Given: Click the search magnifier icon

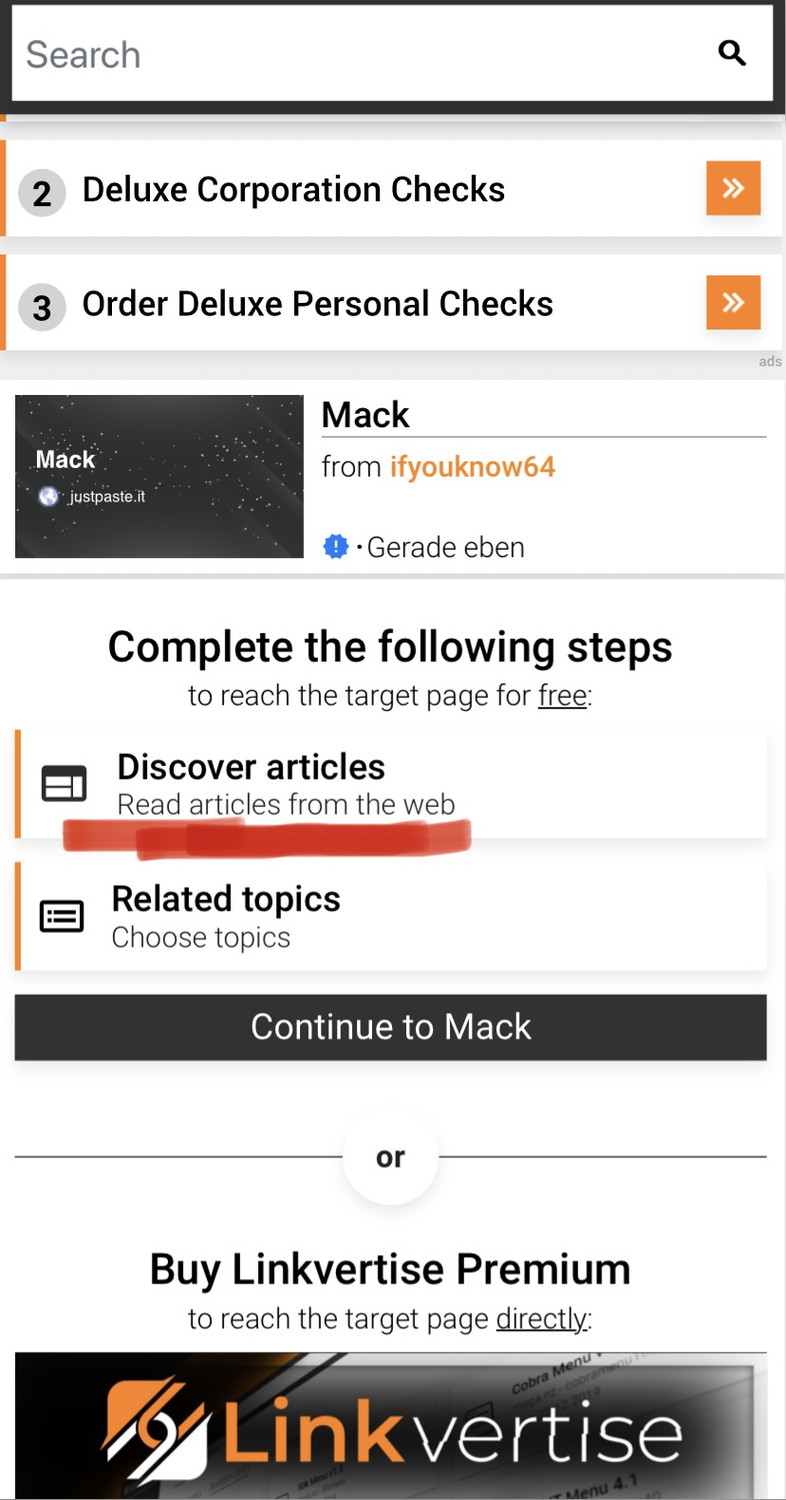Looking at the screenshot, I should click(732, 54).
